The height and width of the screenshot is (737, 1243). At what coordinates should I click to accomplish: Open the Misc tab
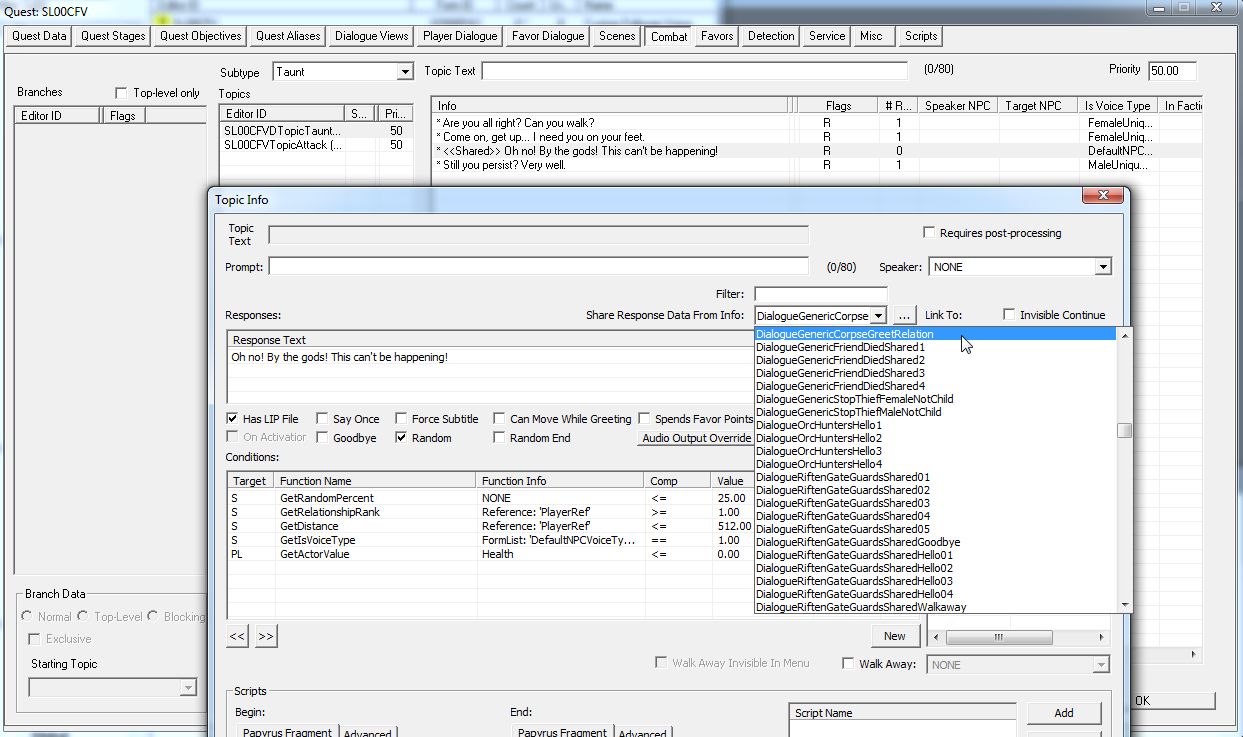coord(871,36)
